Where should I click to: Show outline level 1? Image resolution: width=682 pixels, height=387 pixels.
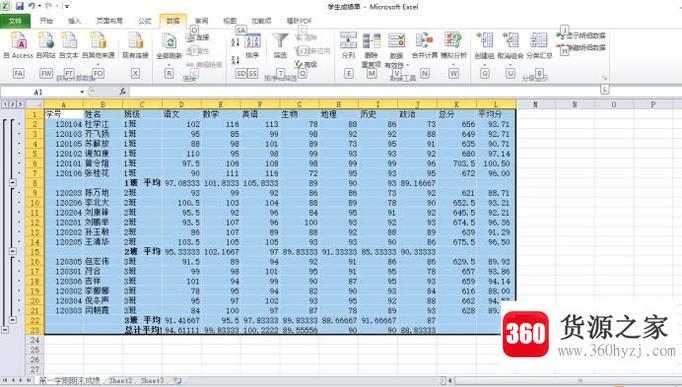5,104
